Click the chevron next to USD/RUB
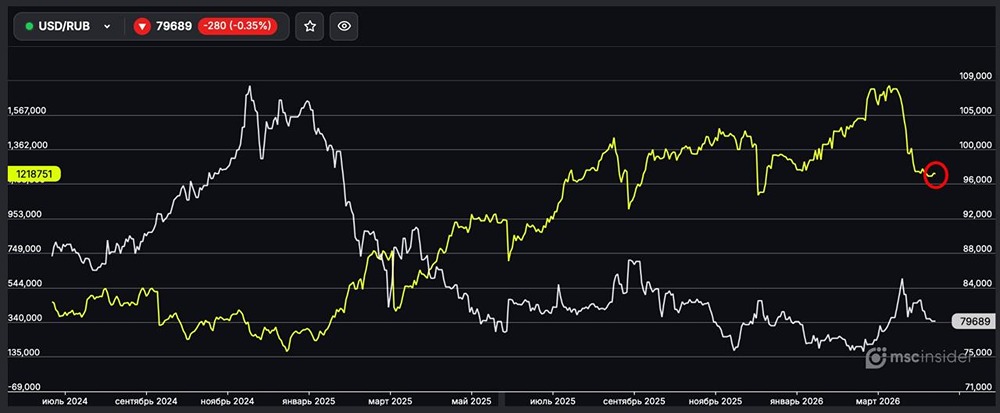 107,26
